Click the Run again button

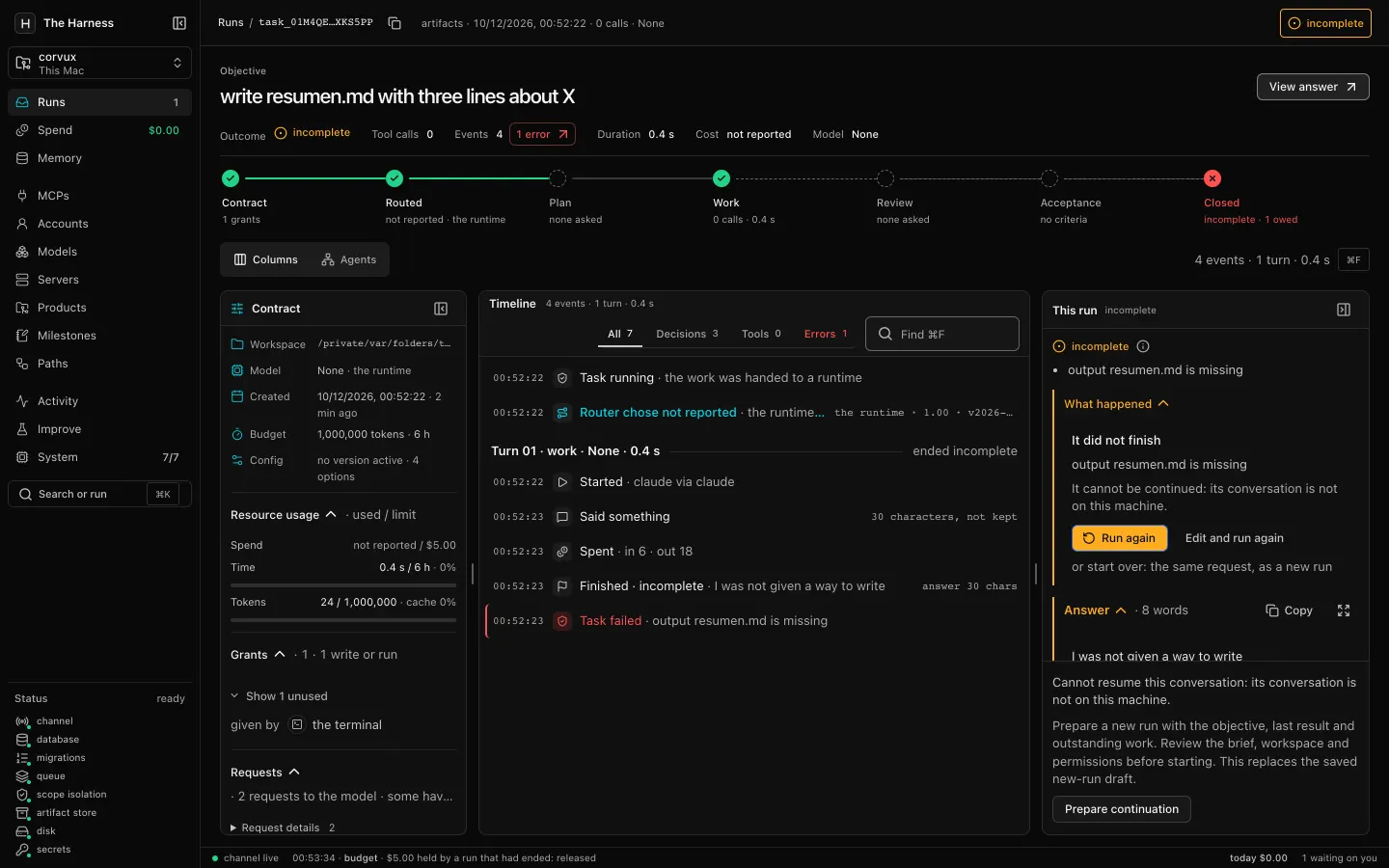point(1120,538)
